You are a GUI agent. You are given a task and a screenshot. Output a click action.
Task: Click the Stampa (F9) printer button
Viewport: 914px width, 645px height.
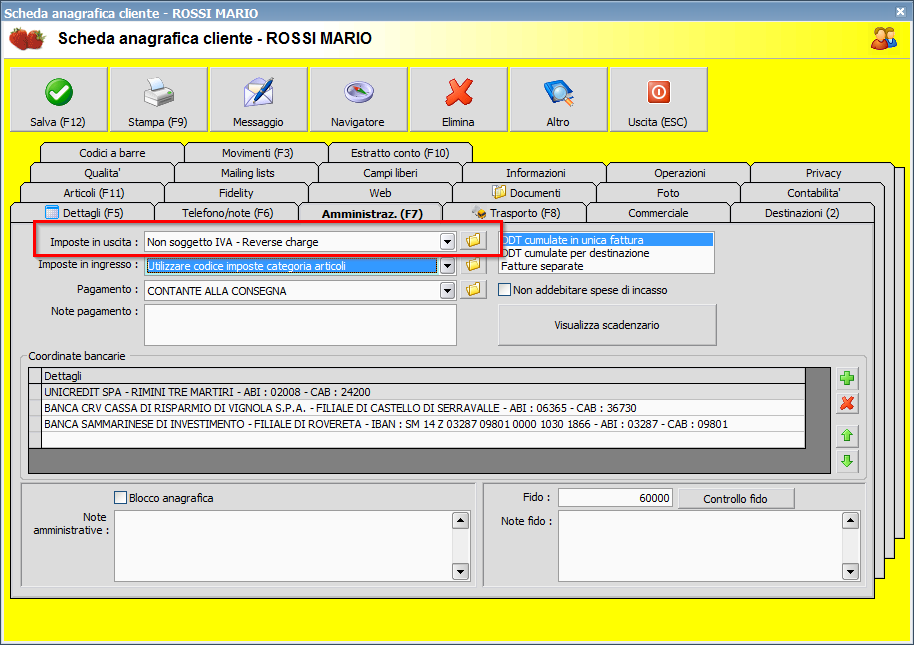[x=159, y=100]
